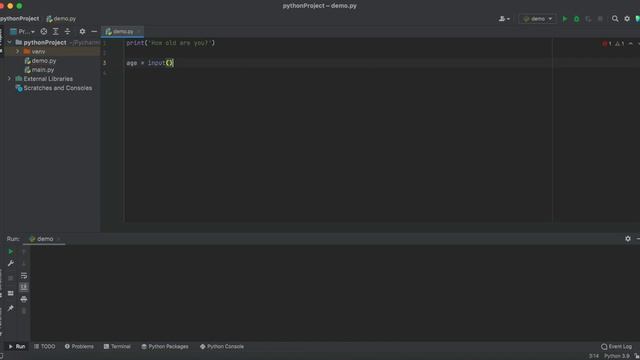Open the demo run configuration dropdown
This screenshot has height=360, width=640.
(x=538, y=19)
